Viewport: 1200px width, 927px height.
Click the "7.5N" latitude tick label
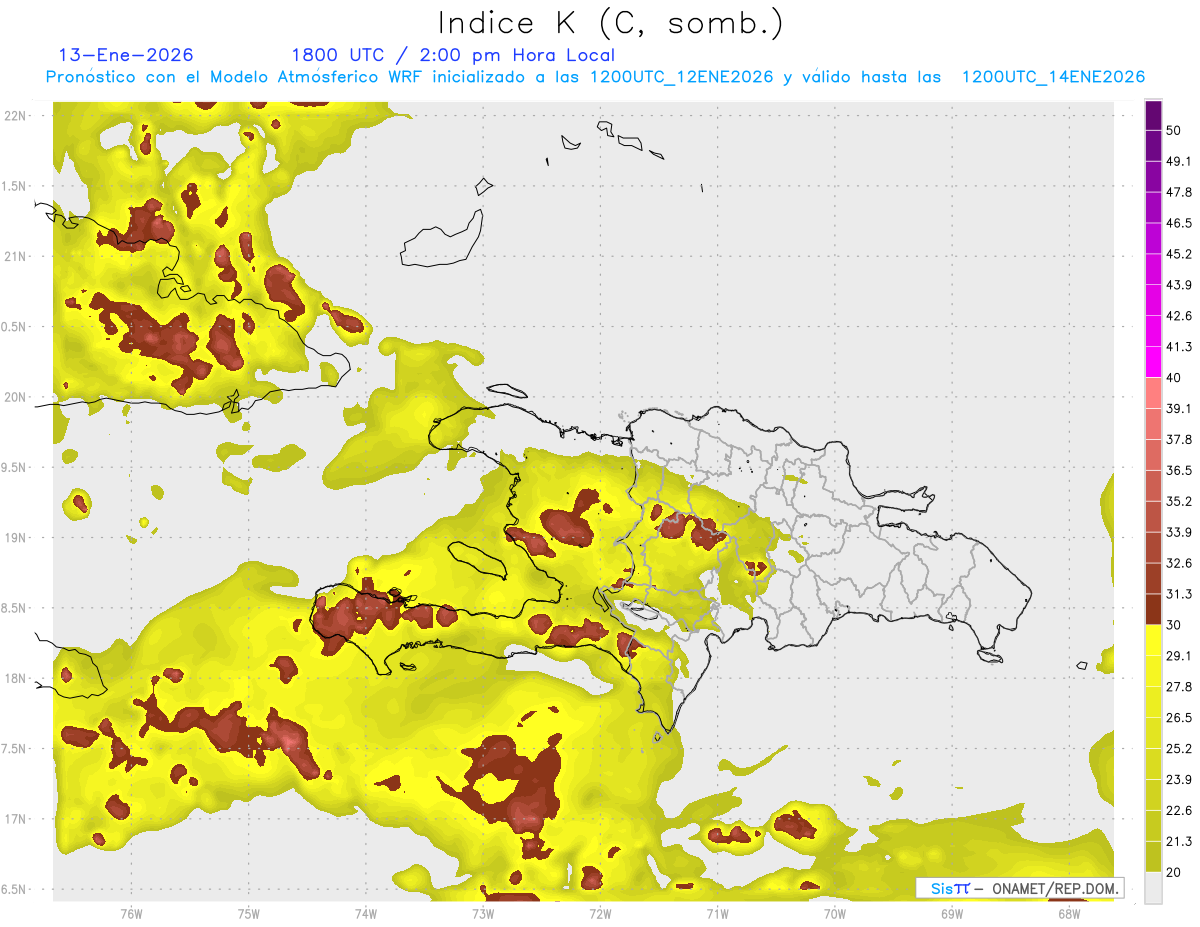pos(14,749)
